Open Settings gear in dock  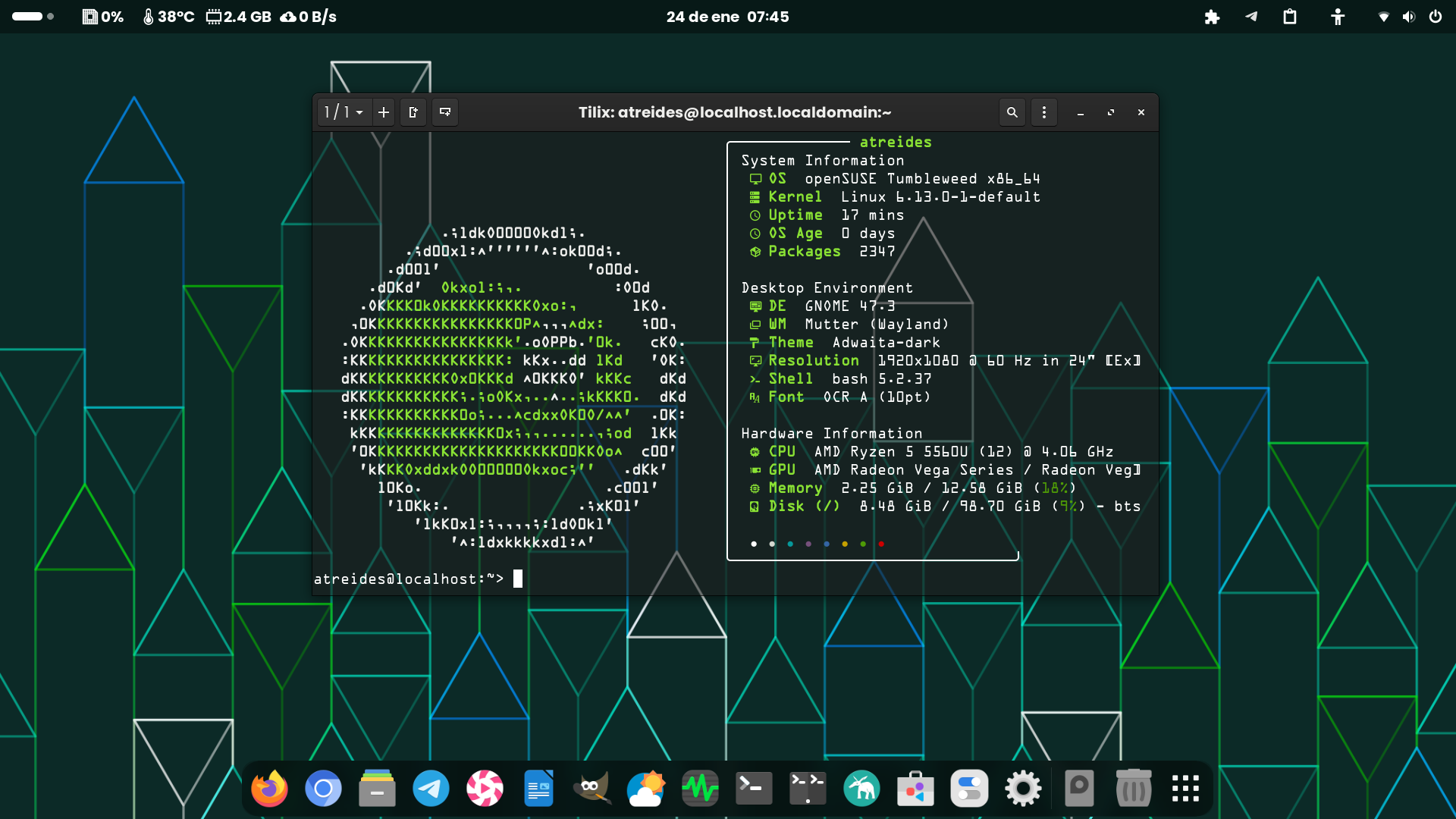1023,789
